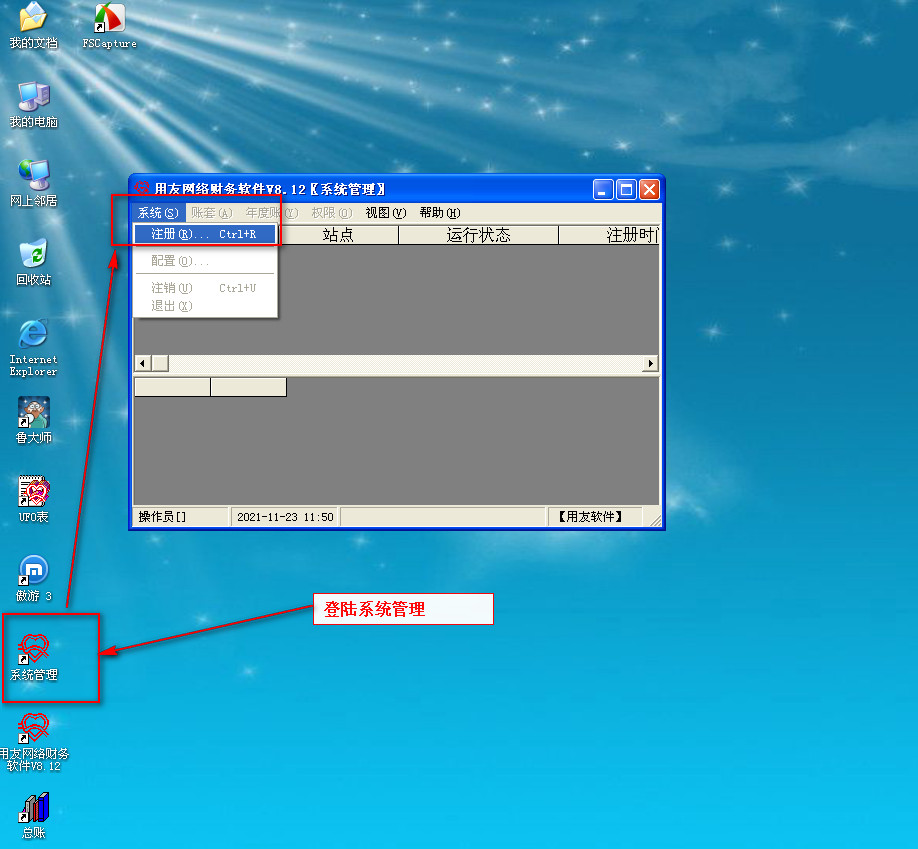Open the 视图 menu
Image resolution: width=918 pixels, height=849 pixels.
tap(385, 212)
